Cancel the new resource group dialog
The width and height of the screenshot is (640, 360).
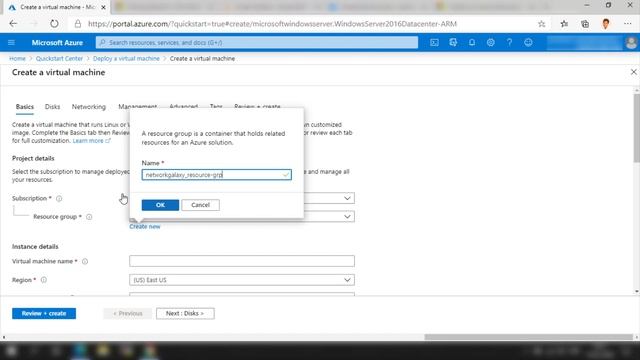pyautogui.click(x=200, y=205)
